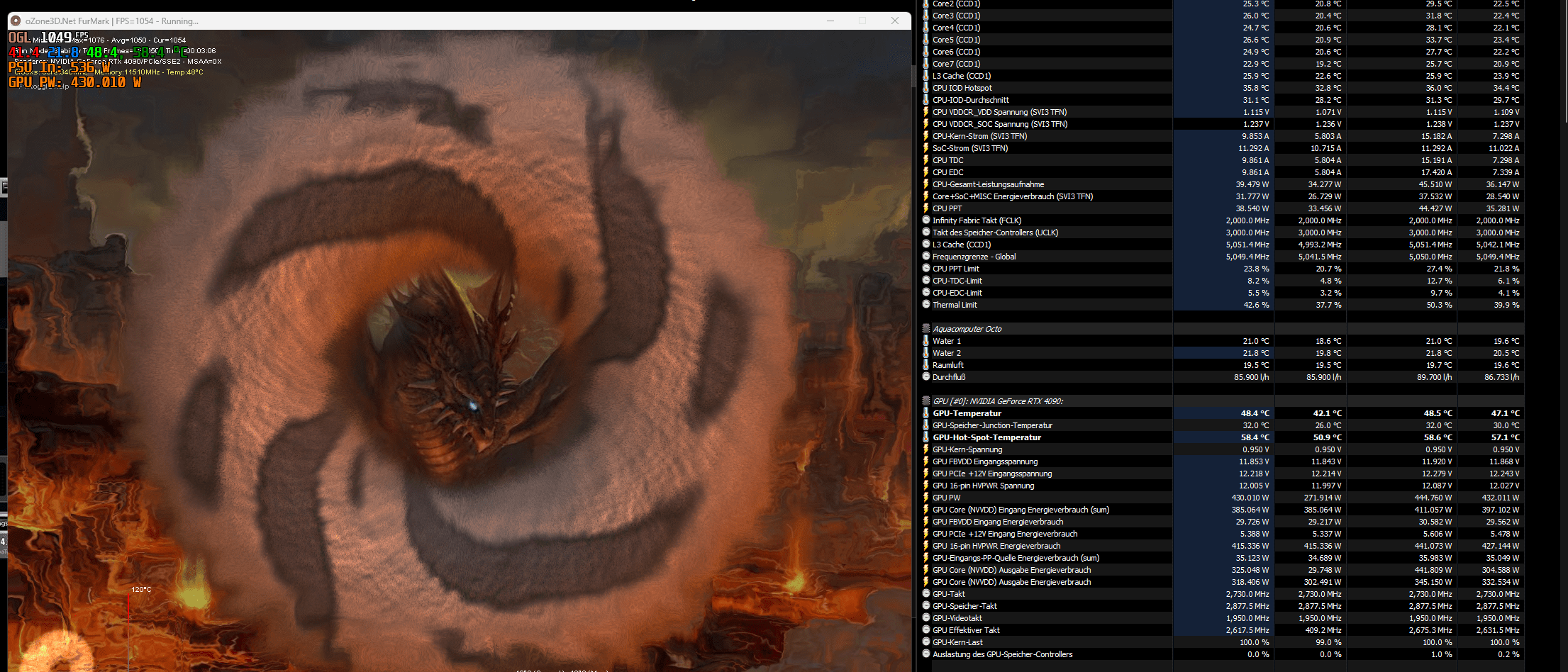
Task: Click the FurMark app icon in title bar
Action: (x=16, y=21)
